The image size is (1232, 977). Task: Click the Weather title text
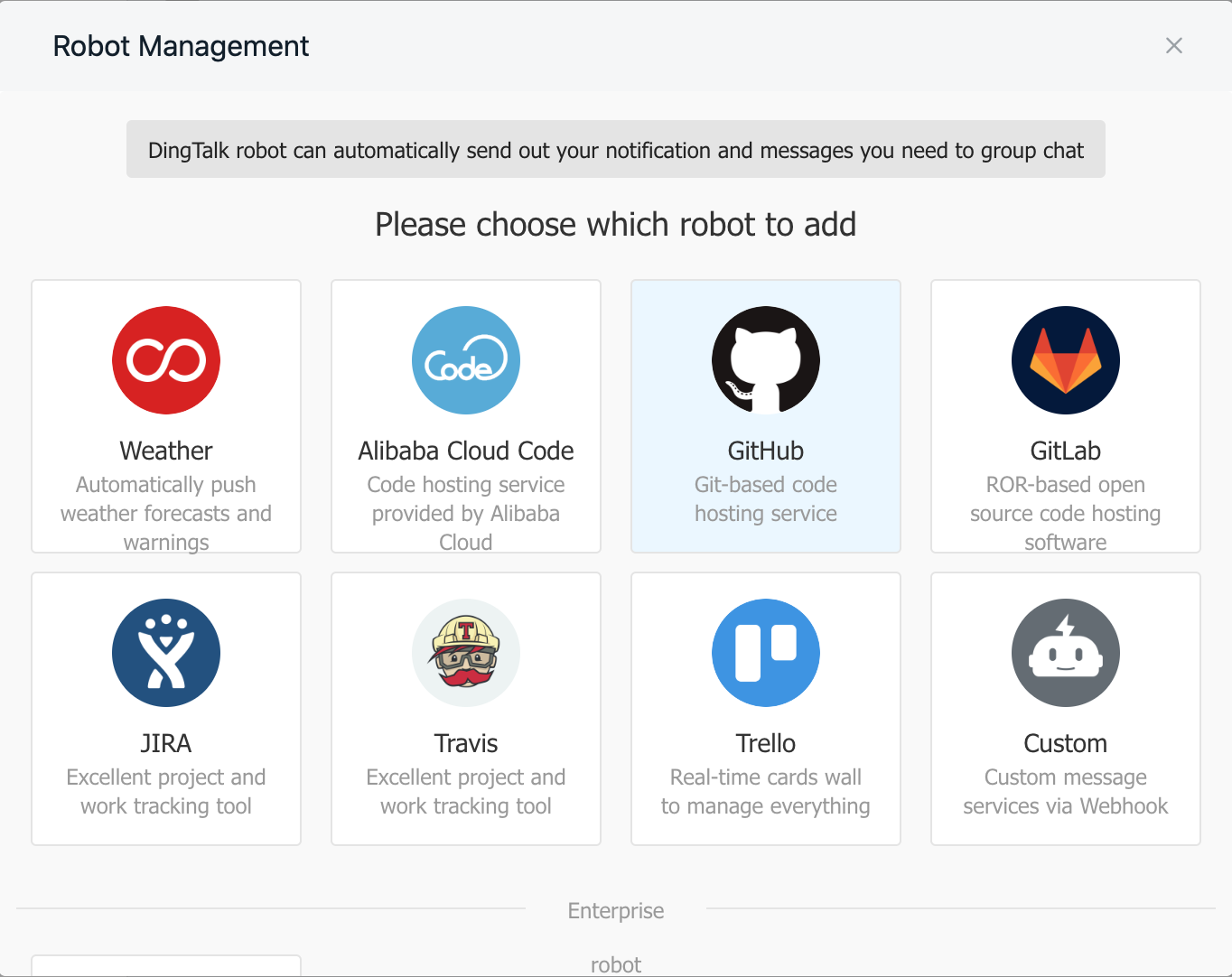166,451
